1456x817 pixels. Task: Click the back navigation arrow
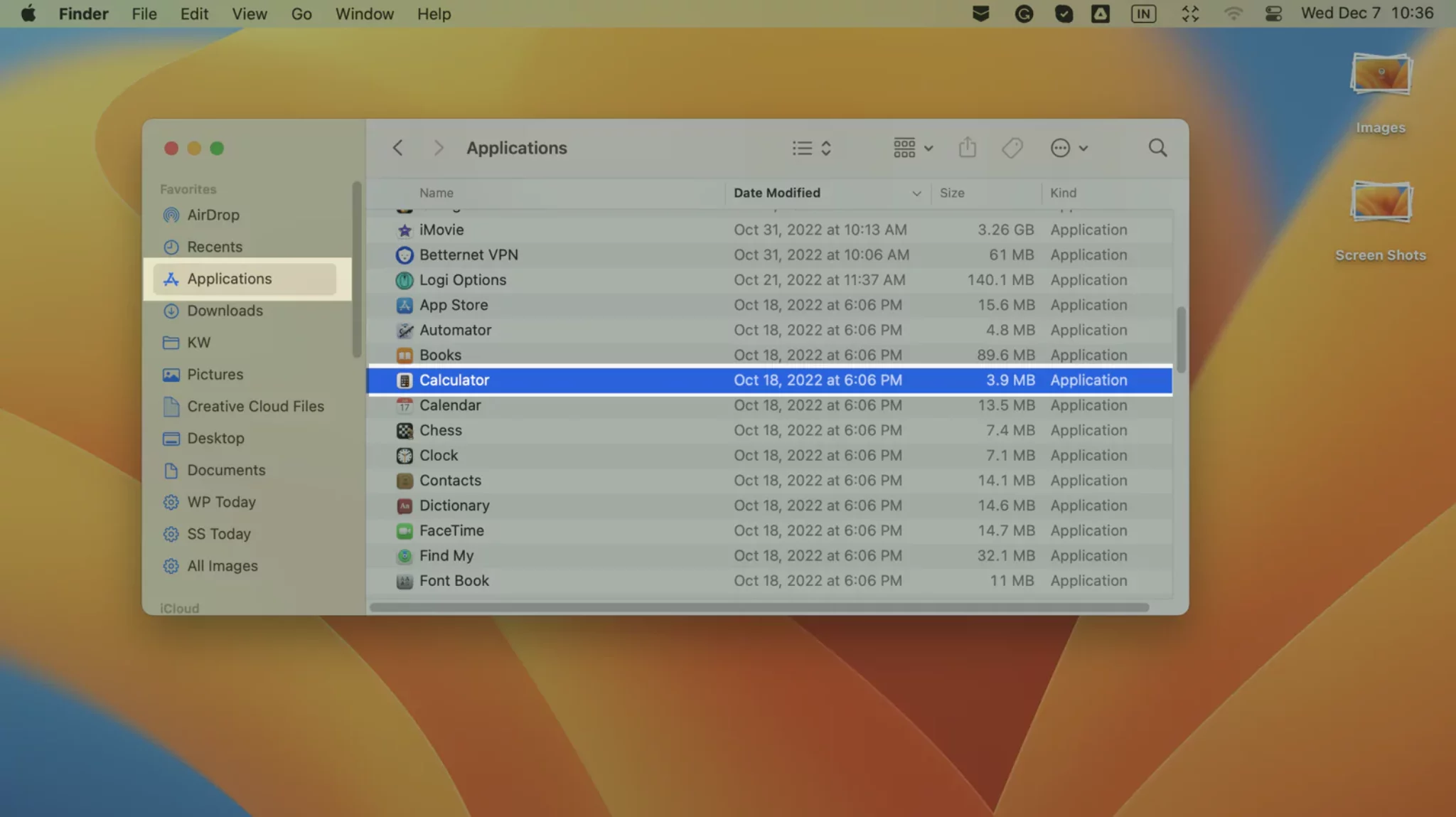click(x=397, y=148)
